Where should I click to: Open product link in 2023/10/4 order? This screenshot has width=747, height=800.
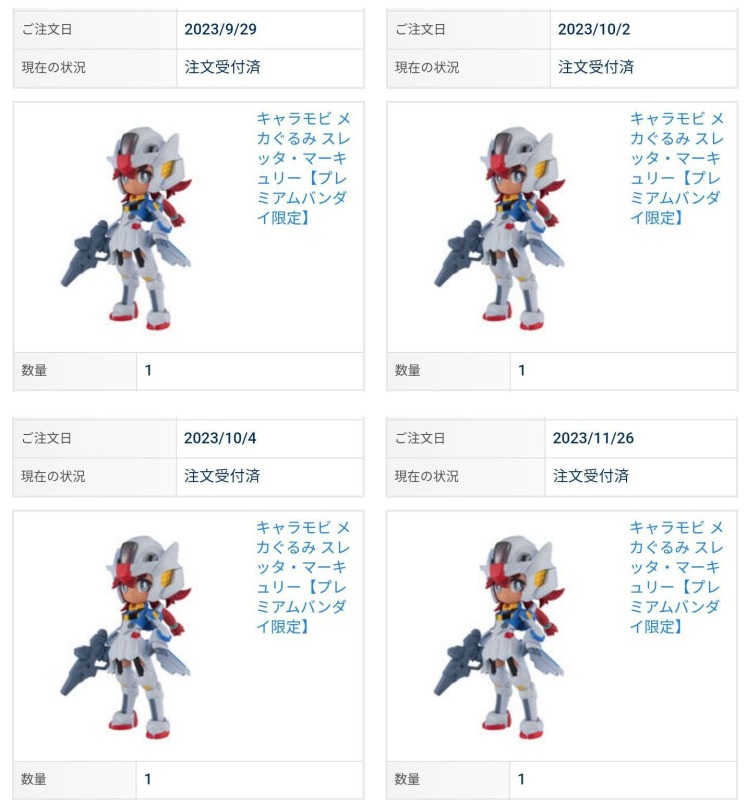[x=303, y=577]
